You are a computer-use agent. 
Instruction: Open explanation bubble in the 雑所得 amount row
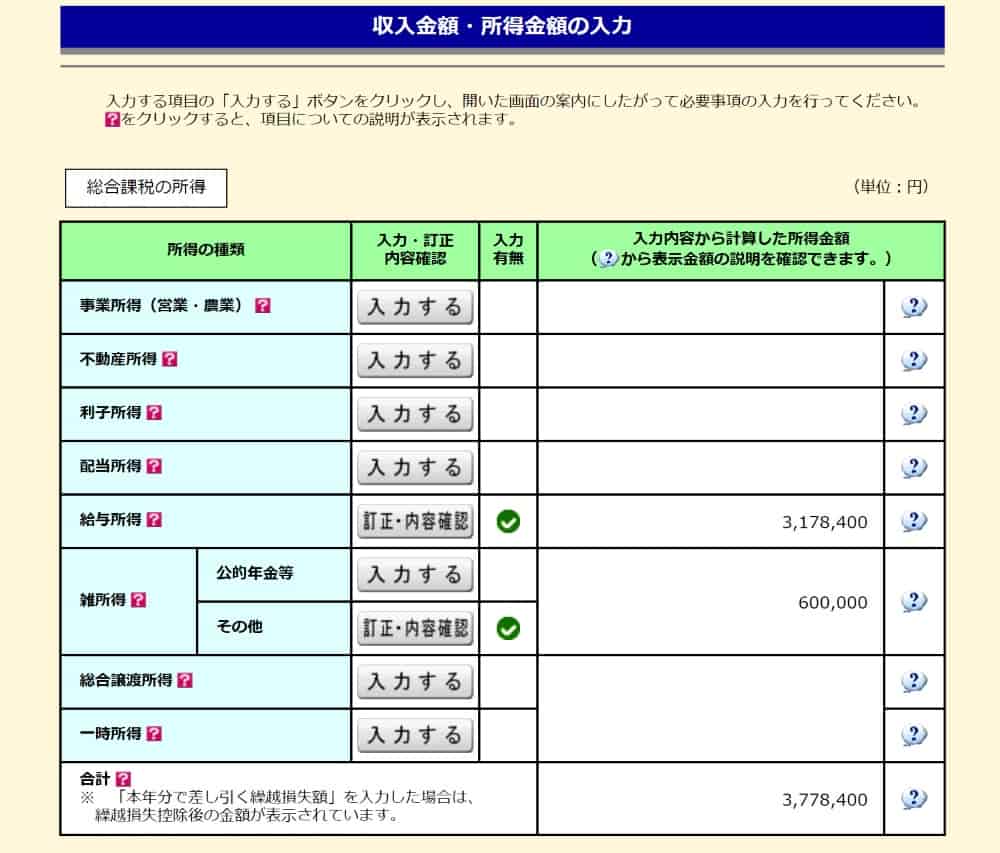[x=914, y=602]
